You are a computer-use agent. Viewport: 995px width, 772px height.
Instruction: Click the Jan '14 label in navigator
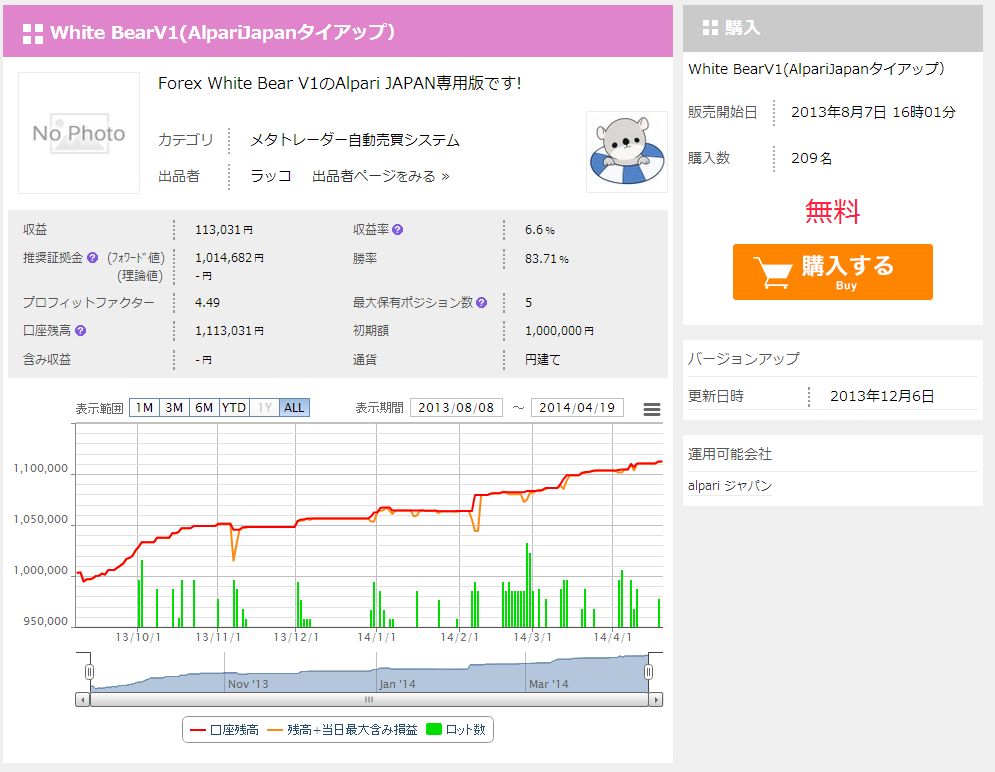tap(397, 684)
